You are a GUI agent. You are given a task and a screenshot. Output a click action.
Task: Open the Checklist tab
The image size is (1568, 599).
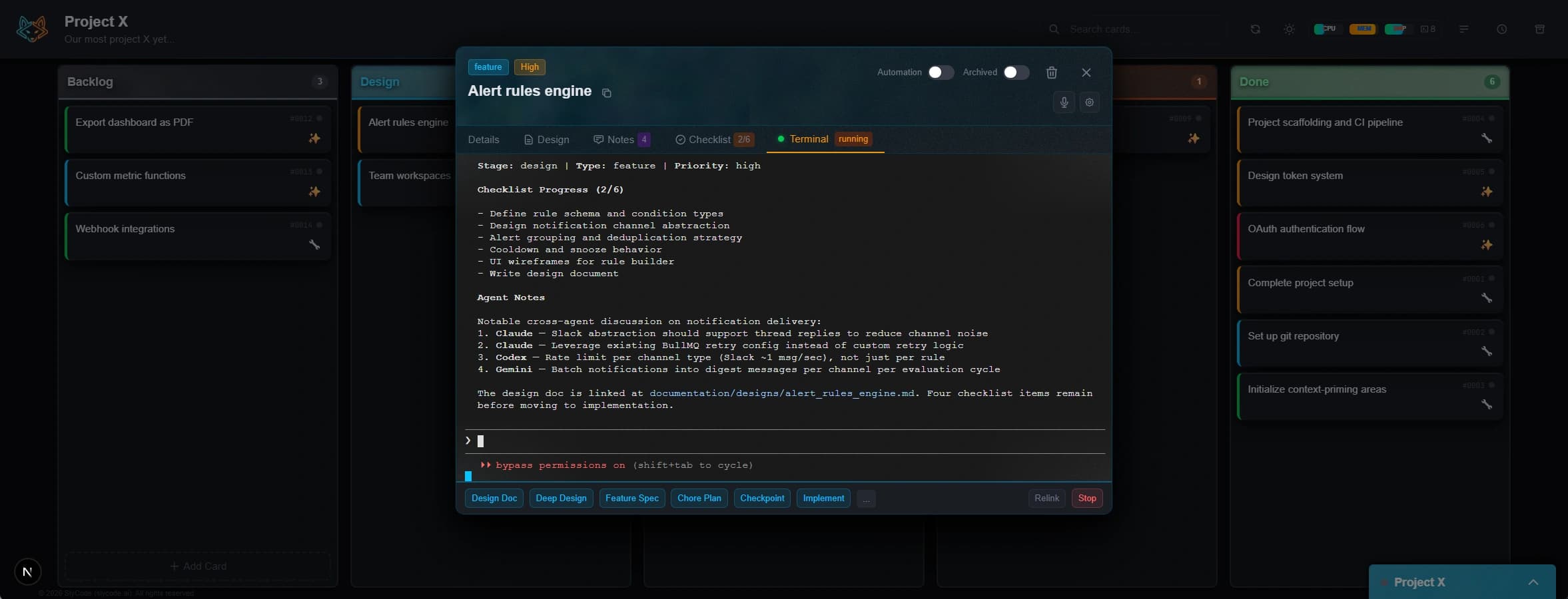[x=714, y=140]
